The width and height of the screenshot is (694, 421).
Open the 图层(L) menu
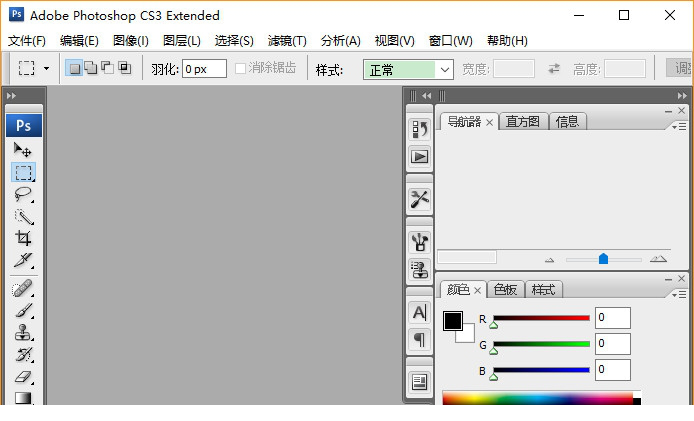181,41
